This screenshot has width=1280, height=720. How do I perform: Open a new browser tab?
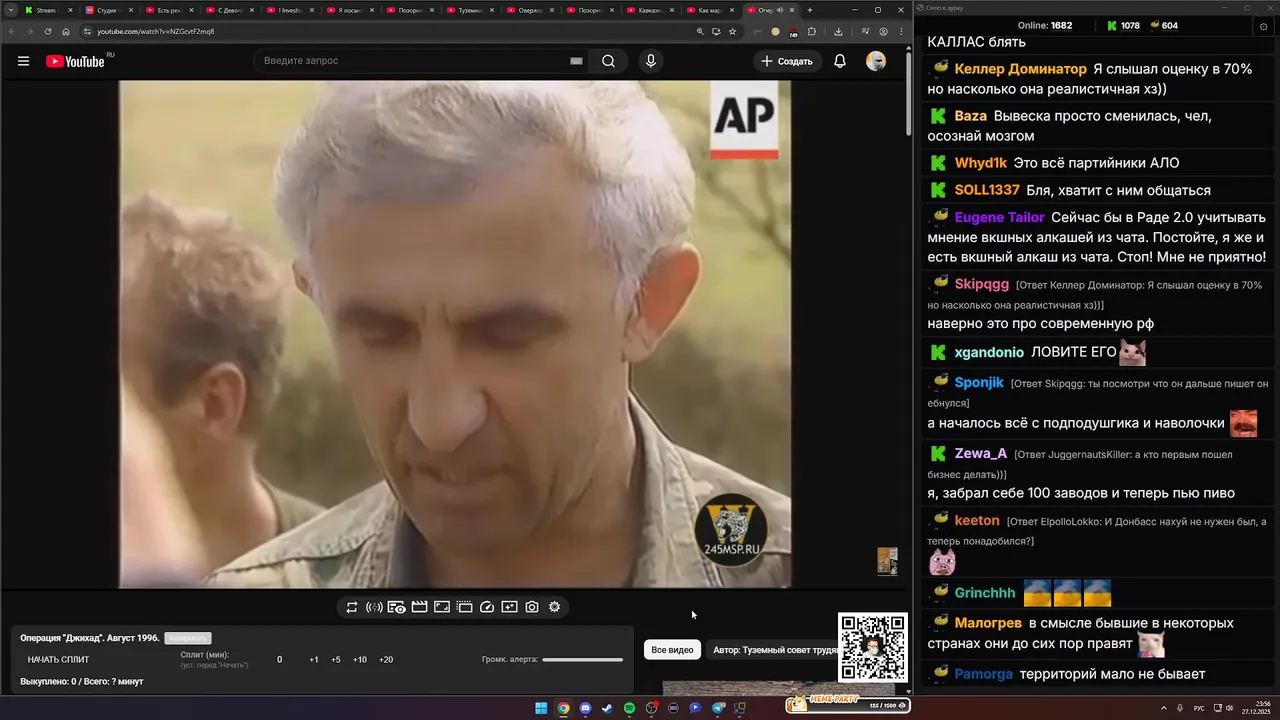810,10
